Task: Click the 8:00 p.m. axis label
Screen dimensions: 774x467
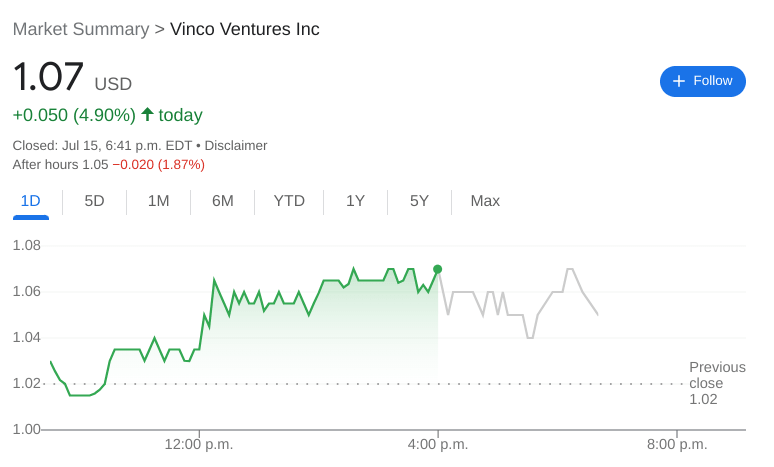Action: [x=677, y=444]
